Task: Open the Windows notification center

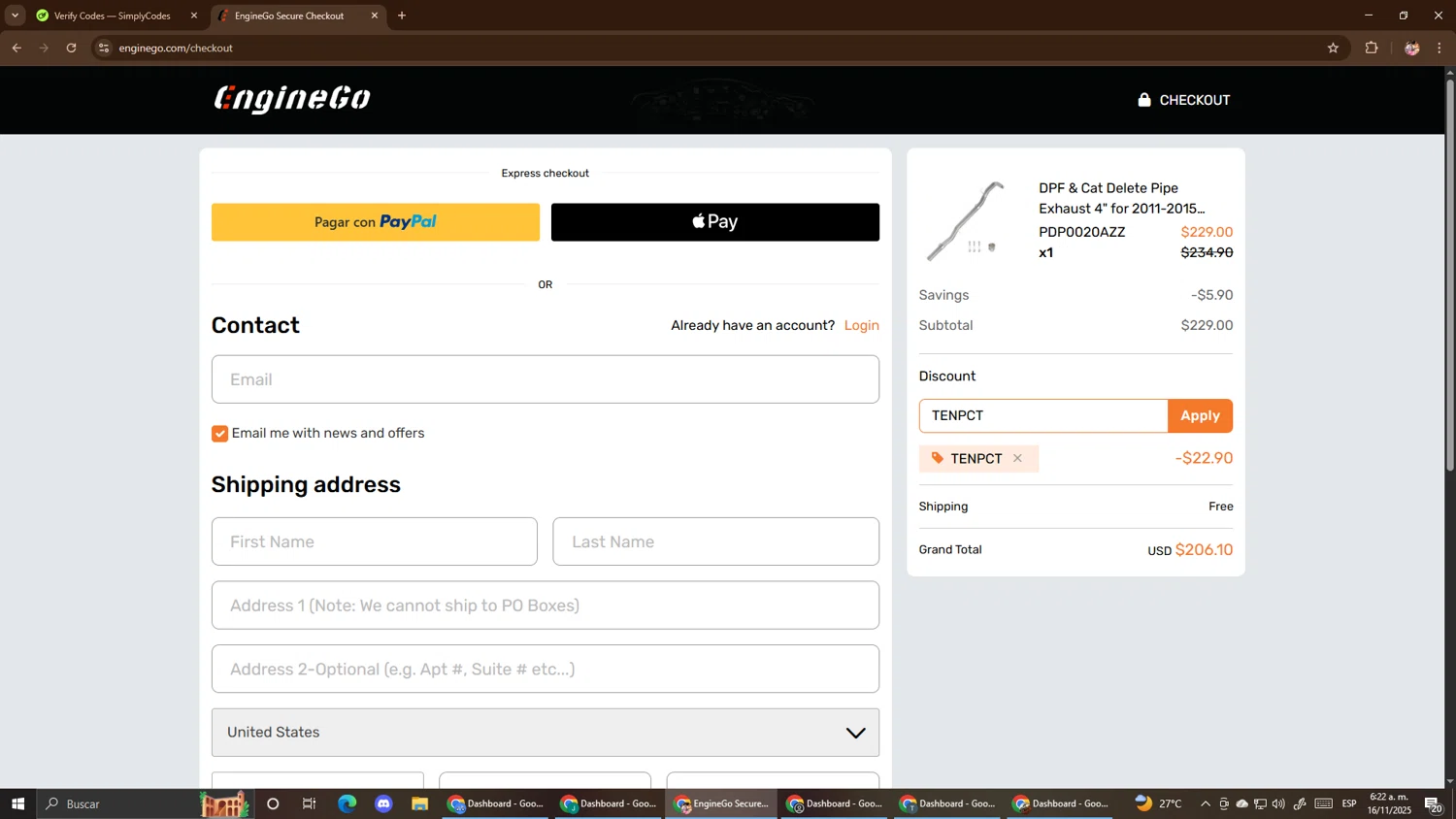Action: click(1433, 803)
